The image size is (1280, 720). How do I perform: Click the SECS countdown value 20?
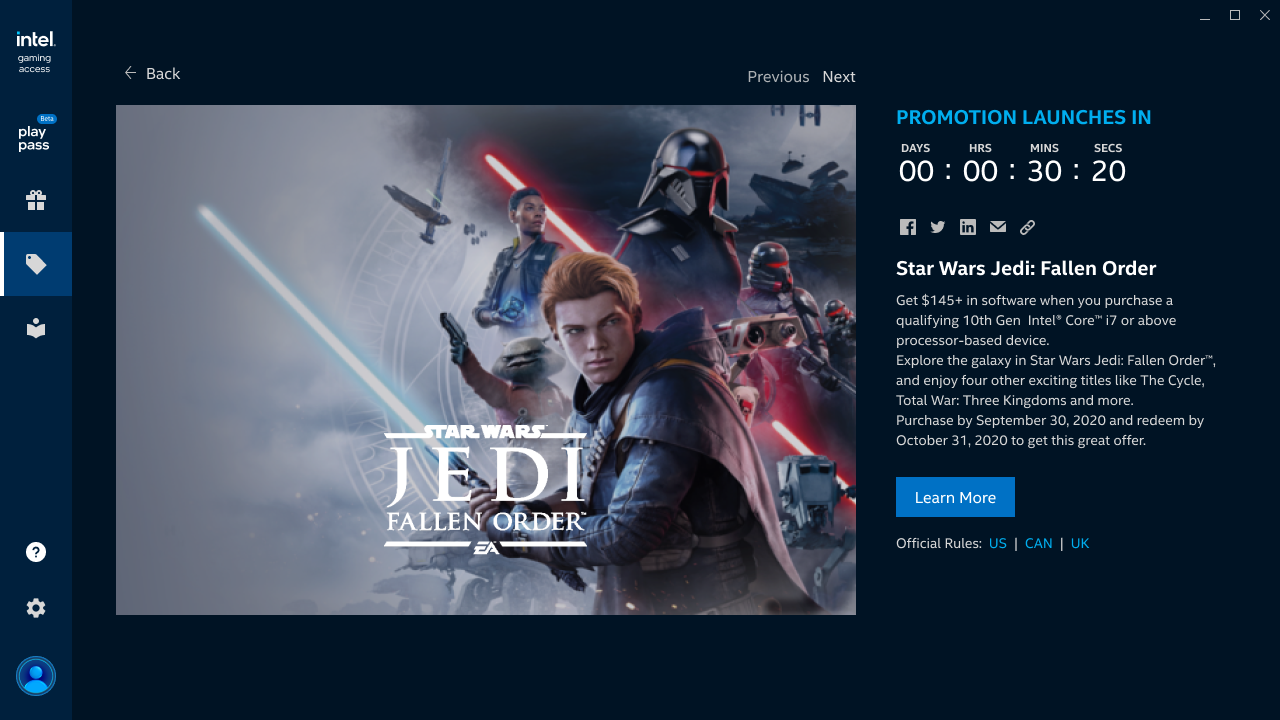(x=1109, y=171)
